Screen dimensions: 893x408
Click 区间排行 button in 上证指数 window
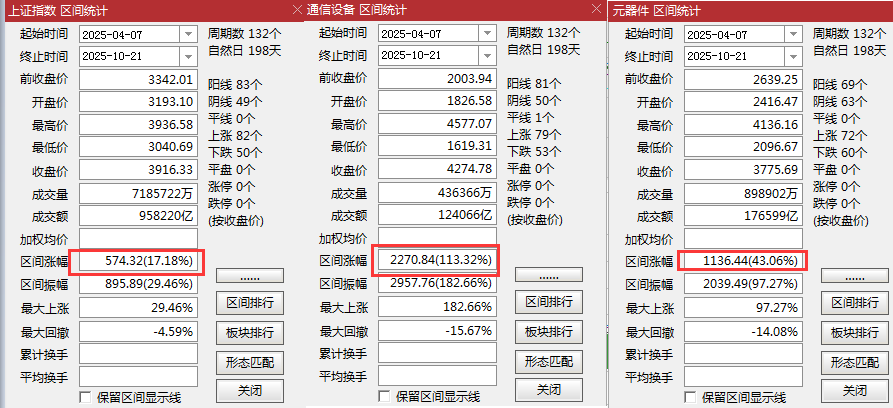(x=249, y=303)
